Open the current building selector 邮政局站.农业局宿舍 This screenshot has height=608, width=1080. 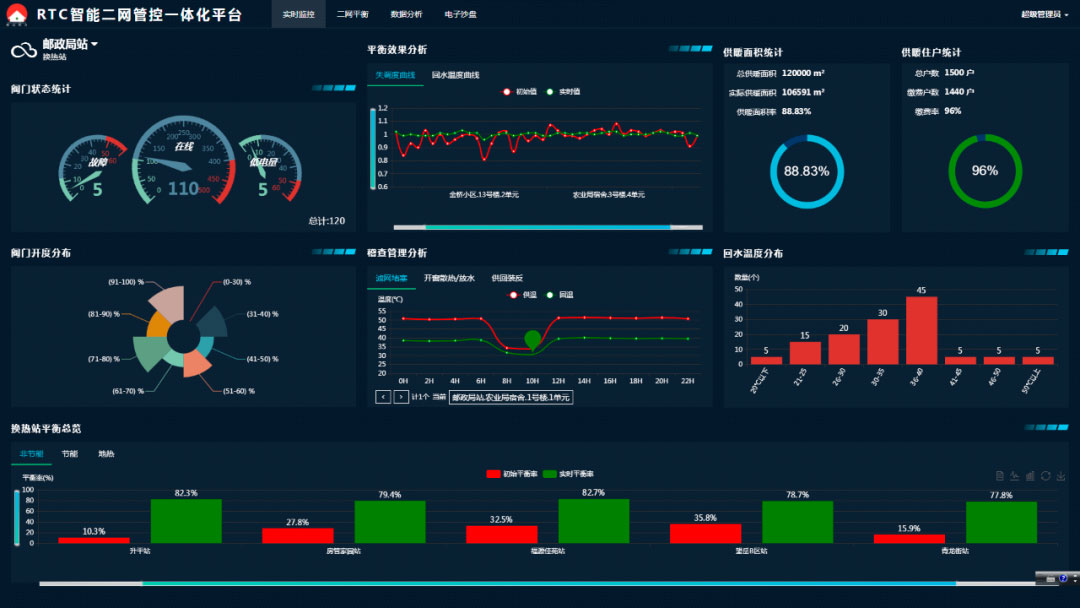510,397
